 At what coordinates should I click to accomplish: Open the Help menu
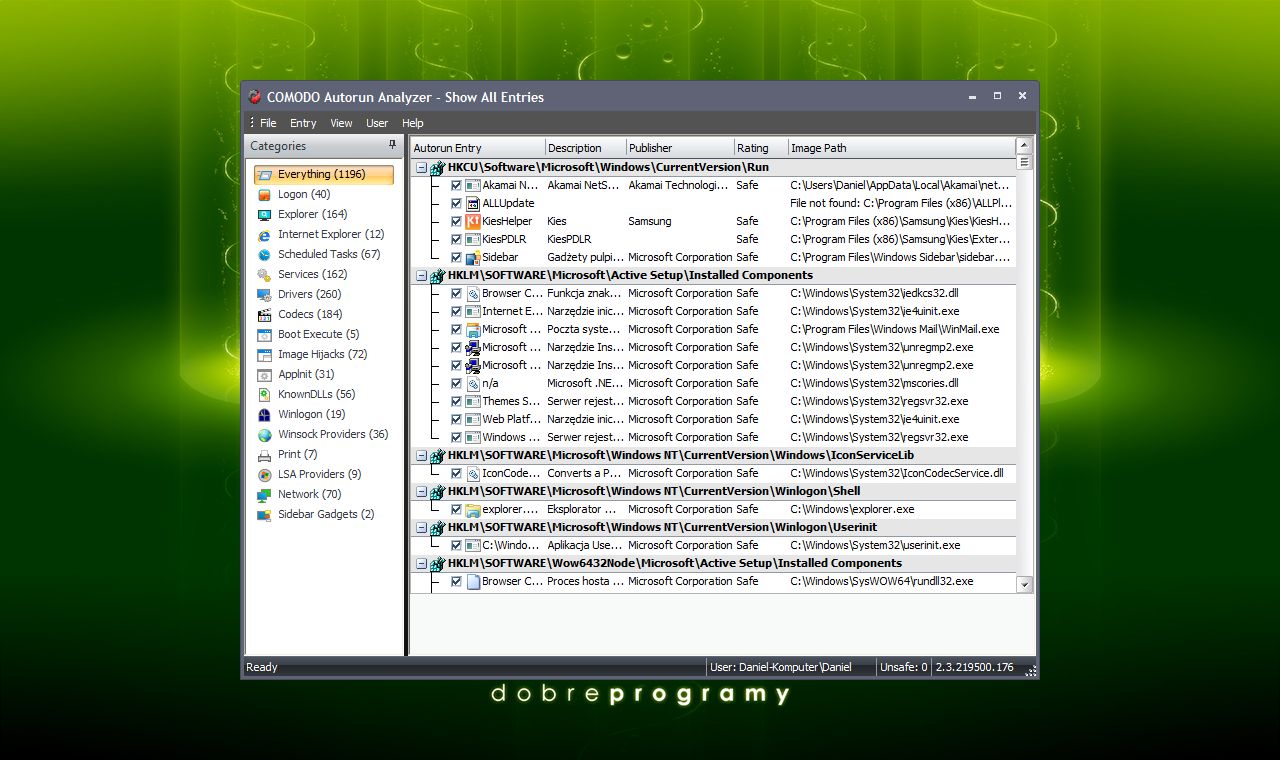pyautogui.click(x=413, y=123)
